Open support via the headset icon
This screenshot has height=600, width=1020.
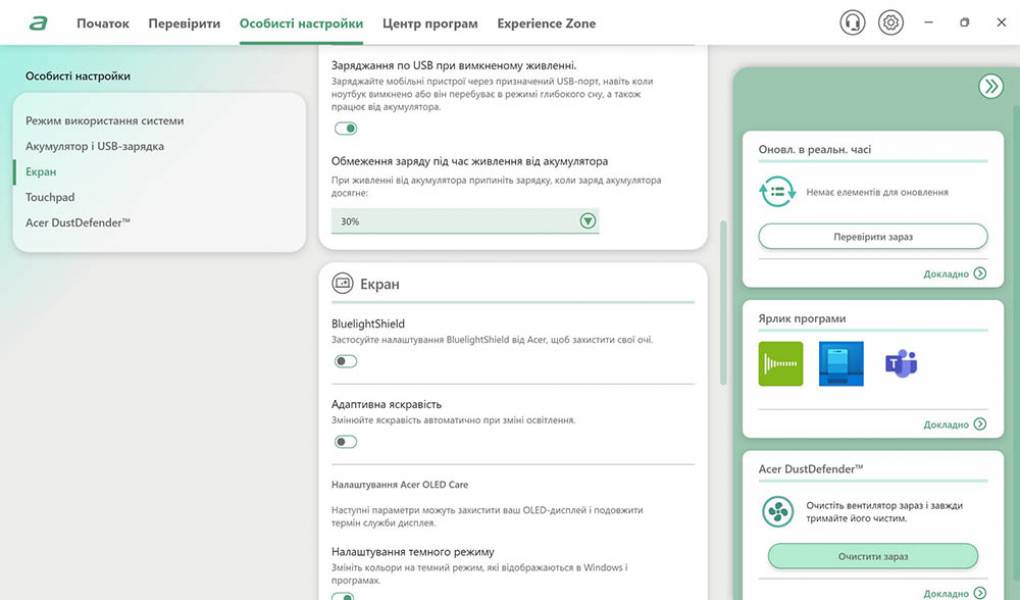tap(852, 23)
